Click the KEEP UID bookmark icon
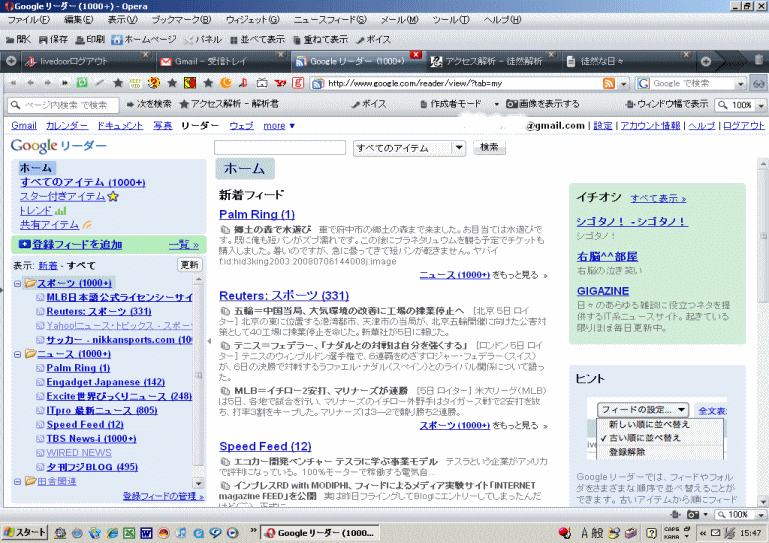The image size is (769, 543). [x=135, y=83]
